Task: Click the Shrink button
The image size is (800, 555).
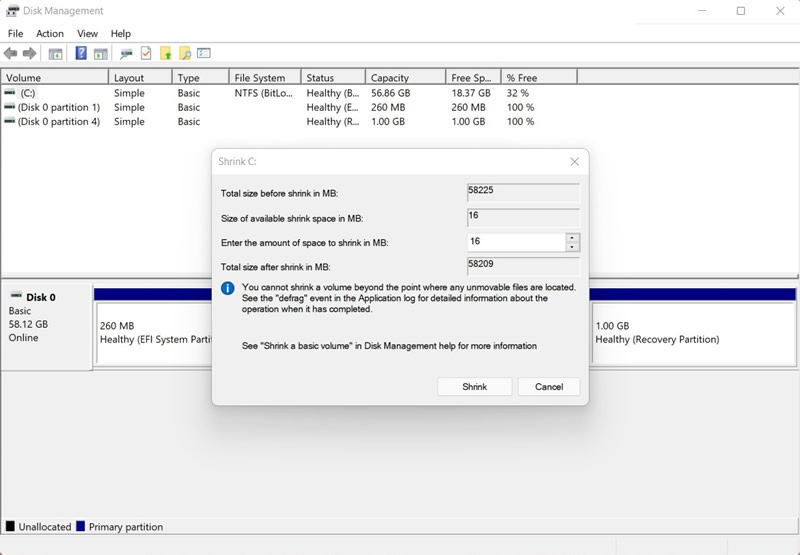Action: click(474, 387)
